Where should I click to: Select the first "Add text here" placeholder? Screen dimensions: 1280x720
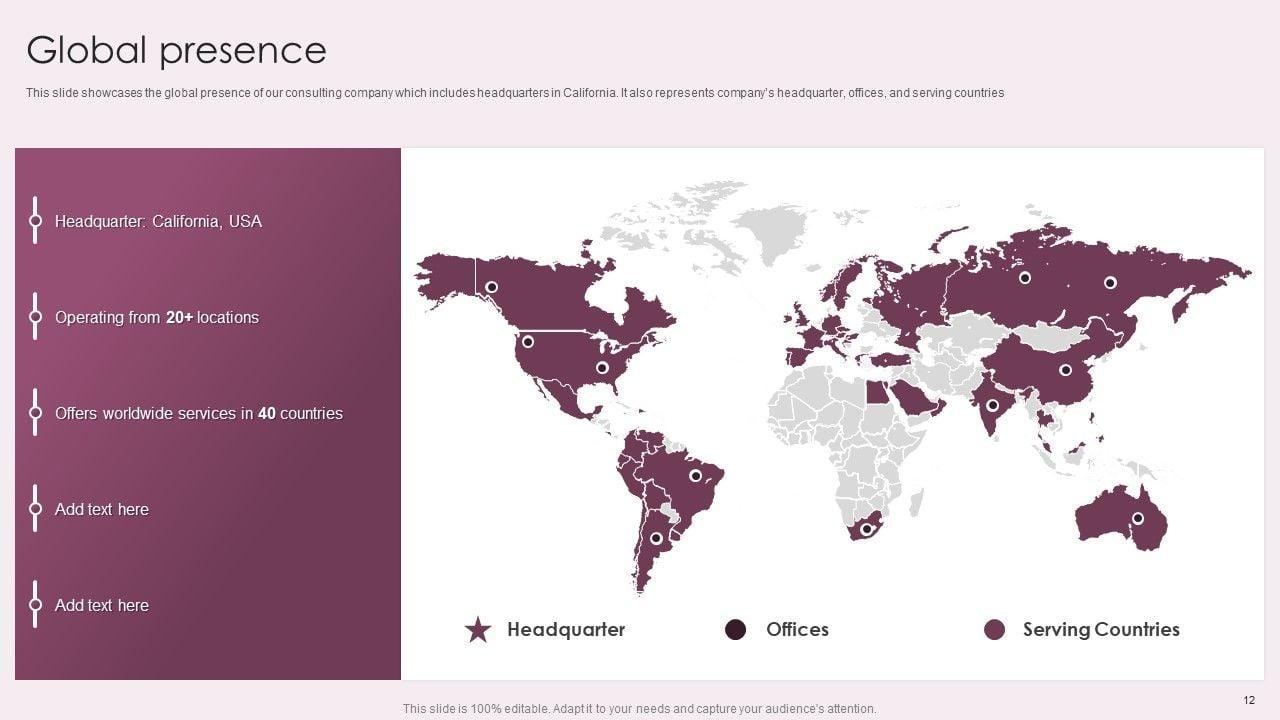[101, 509]
